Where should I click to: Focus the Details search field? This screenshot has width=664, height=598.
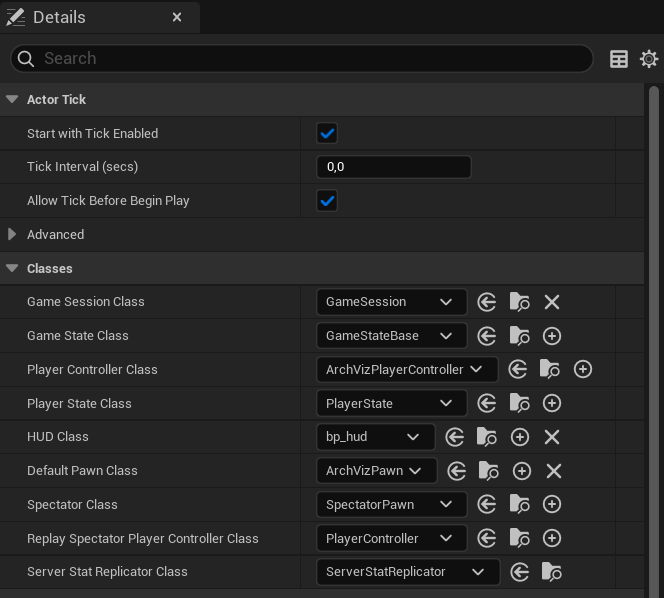(x=302, y=58)
